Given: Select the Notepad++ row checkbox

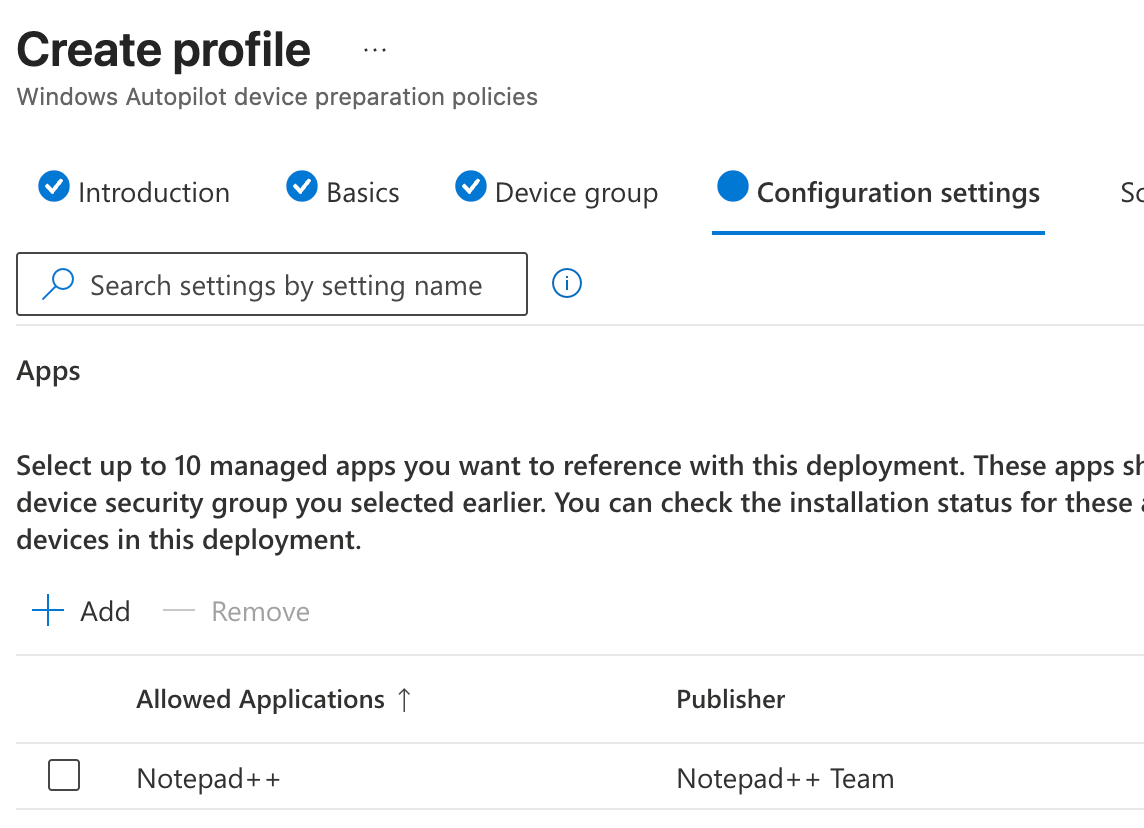Looking at the screenshot, I should (x=64, y=775).
